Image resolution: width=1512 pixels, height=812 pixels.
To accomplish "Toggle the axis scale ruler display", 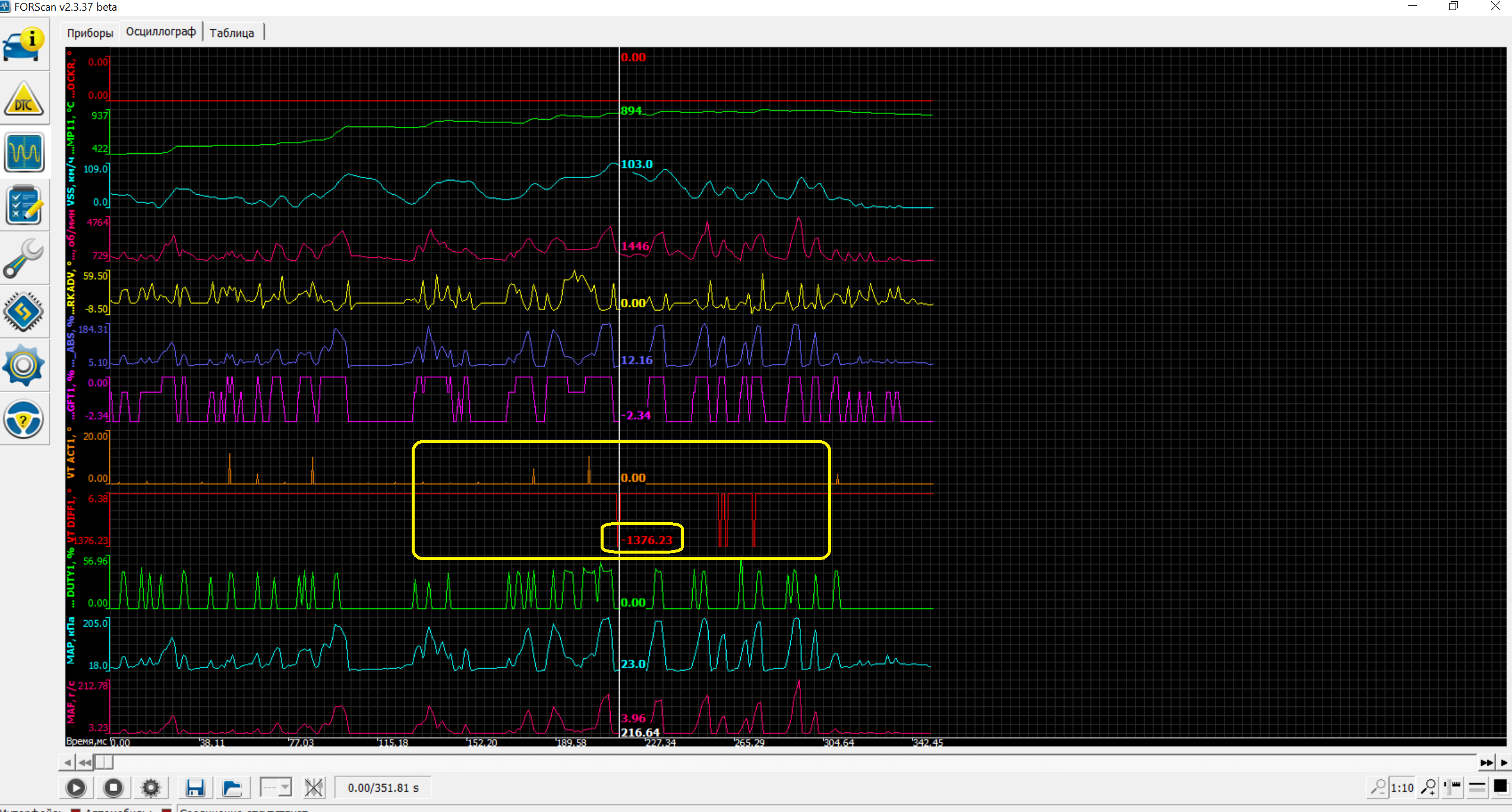I will (x=1453, y=788).
